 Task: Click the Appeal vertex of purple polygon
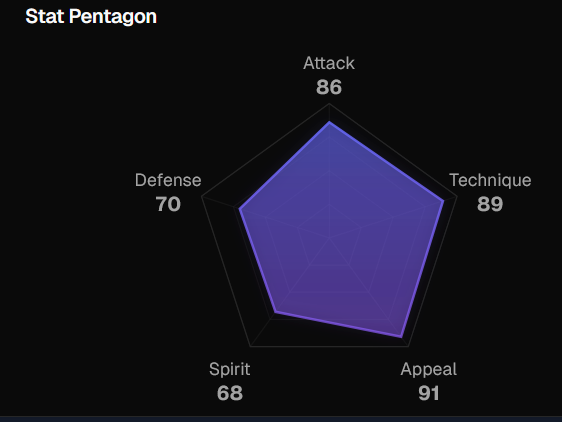[401, 336]
